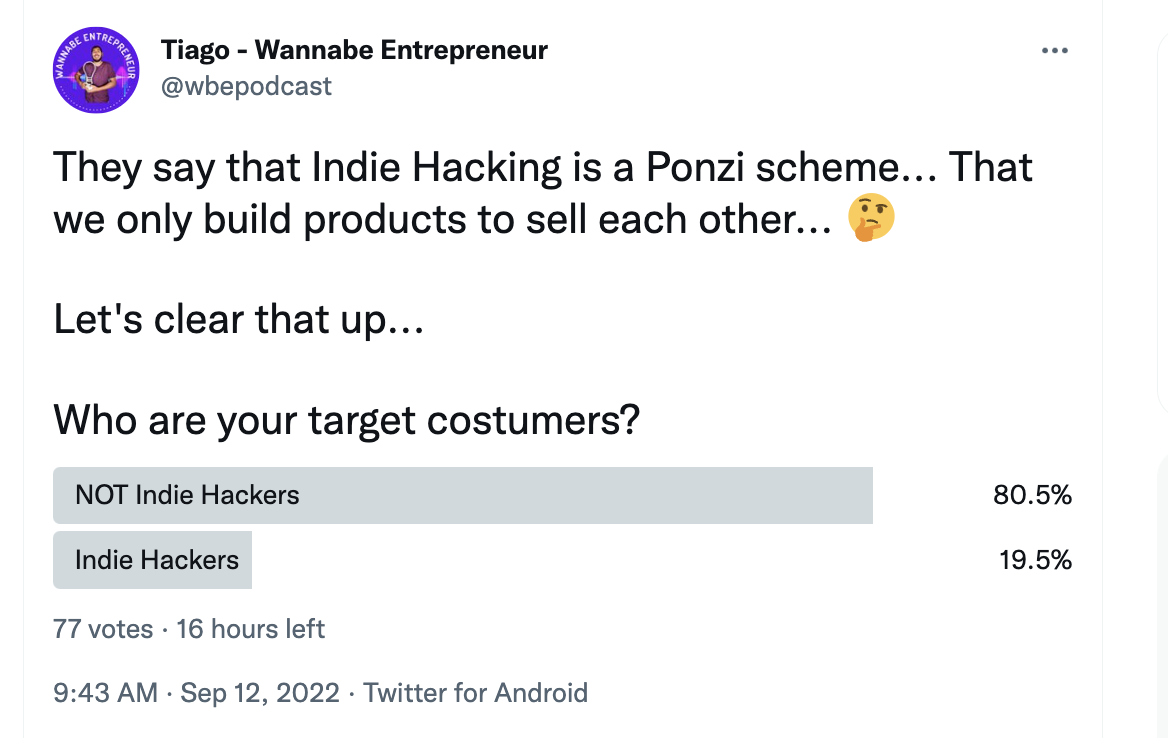Image resolution: width=1168 pixels, height=738 pixels.
Task: Open the Twitter for Android source link
Action: pyautogui.click(x=475, y=692)
